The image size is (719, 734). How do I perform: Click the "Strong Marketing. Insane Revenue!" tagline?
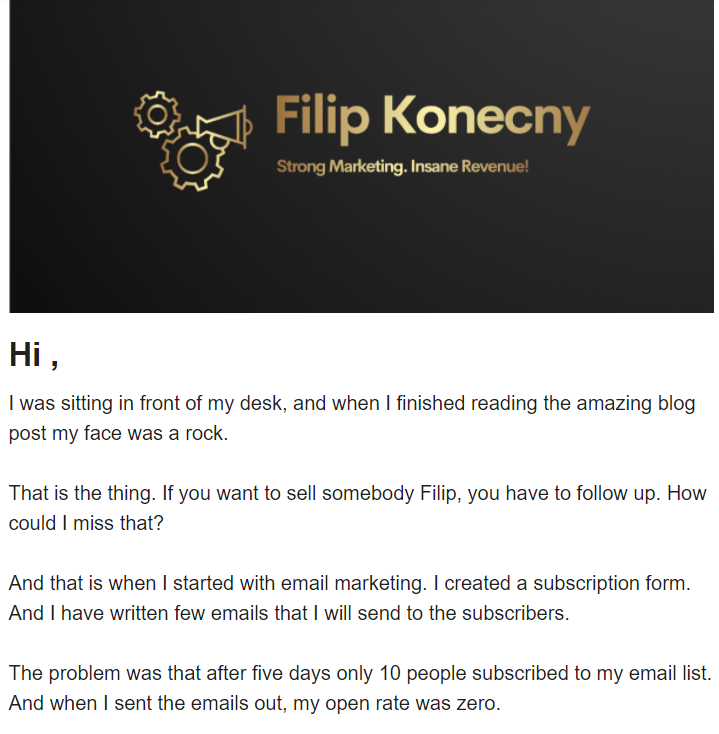coord(402,166)
